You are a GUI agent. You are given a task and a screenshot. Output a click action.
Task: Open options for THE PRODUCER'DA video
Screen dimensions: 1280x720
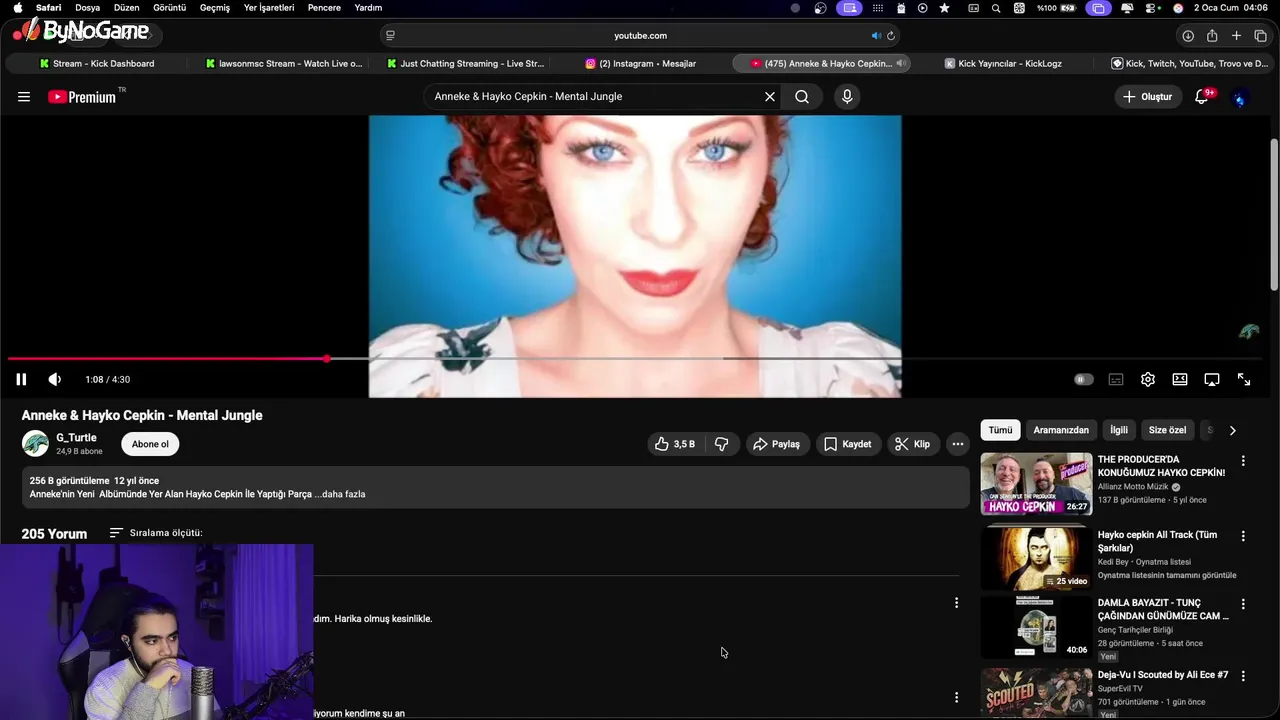click(1243, 461)
